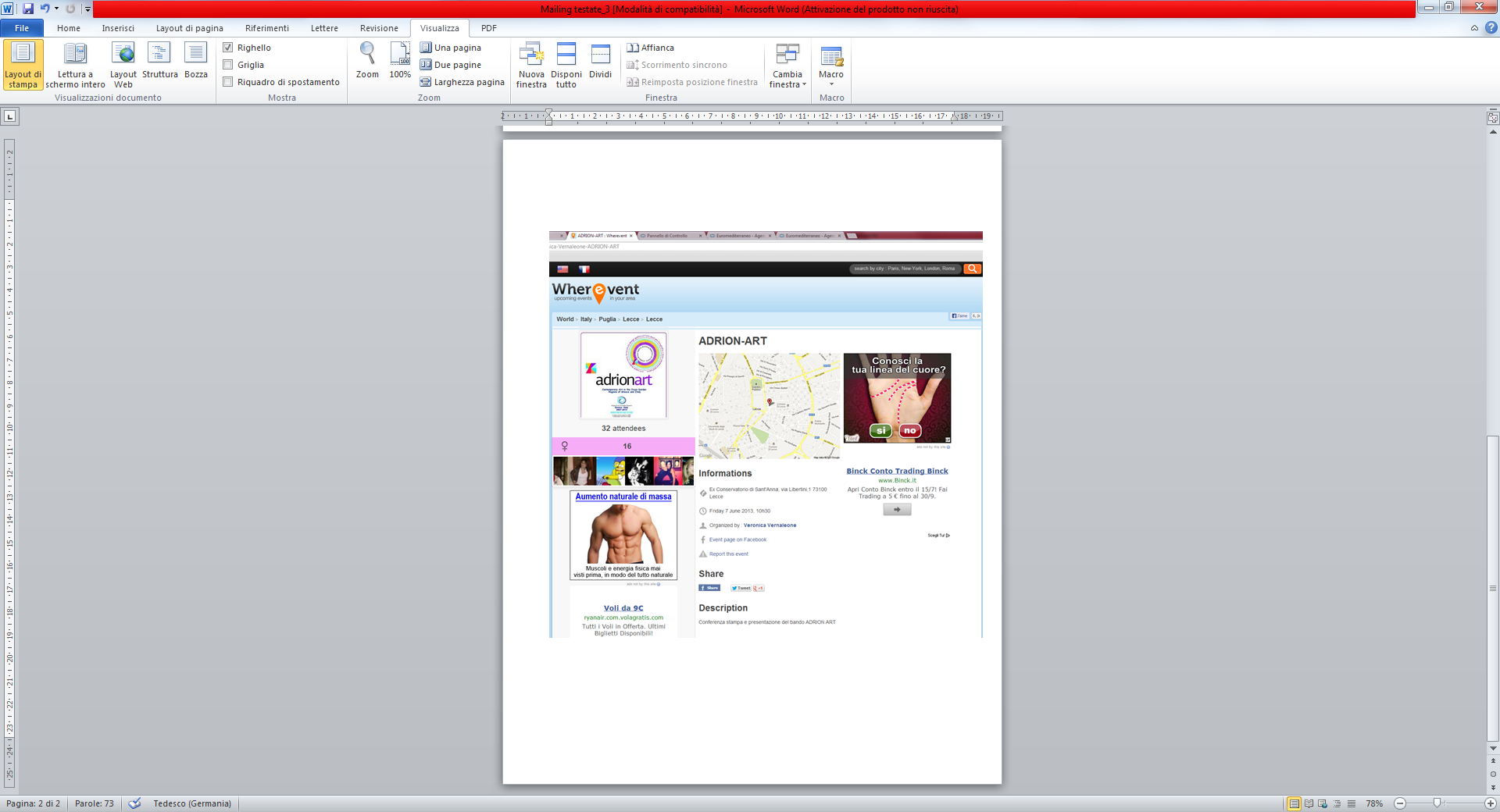
Task: Go to previous page with double-arrow button
Action: pyautogui.click(x=1493, y=760)
